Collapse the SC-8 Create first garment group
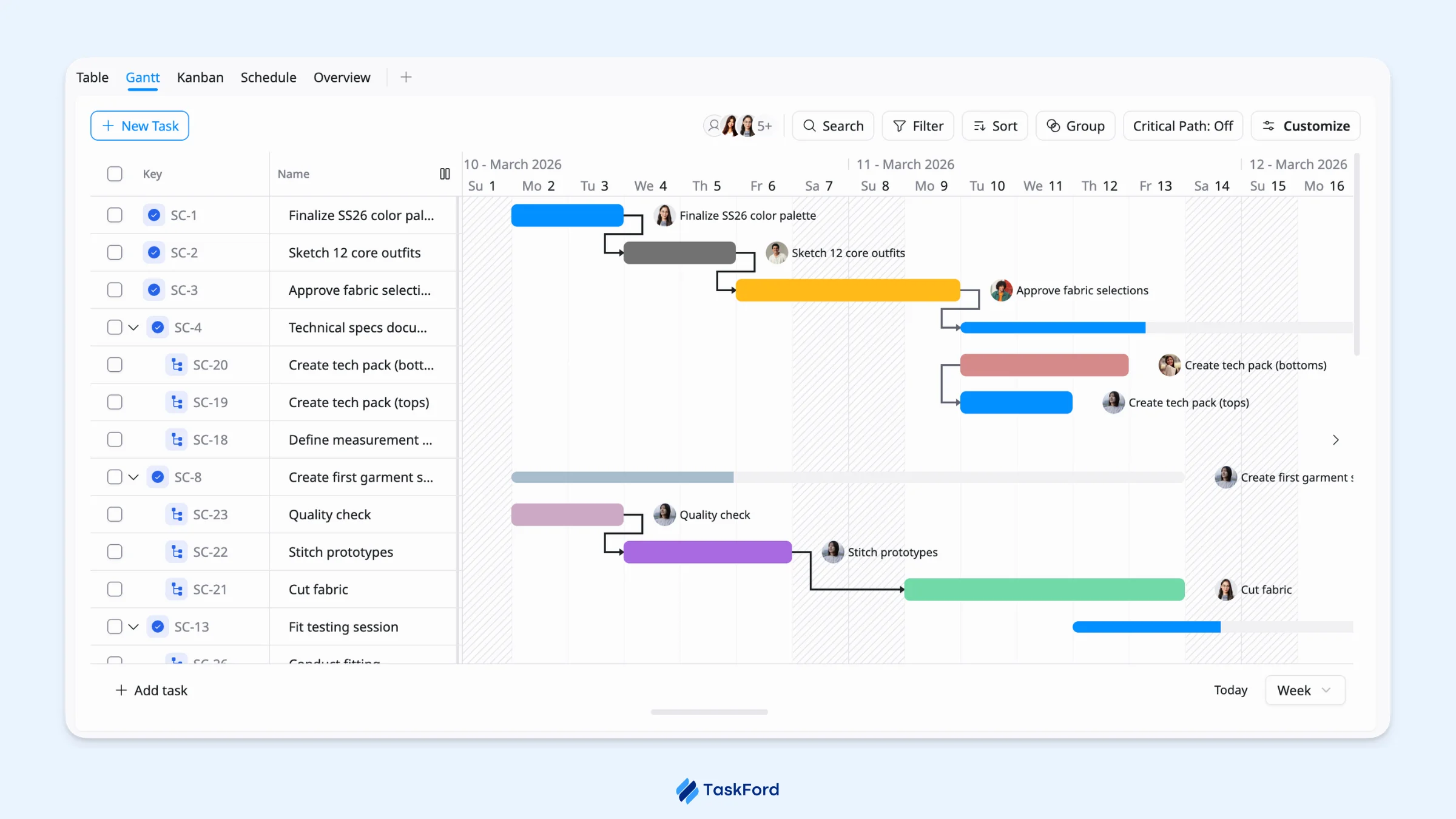The height and width of the screenshot is (819, 1456). (x=133, y=477)
